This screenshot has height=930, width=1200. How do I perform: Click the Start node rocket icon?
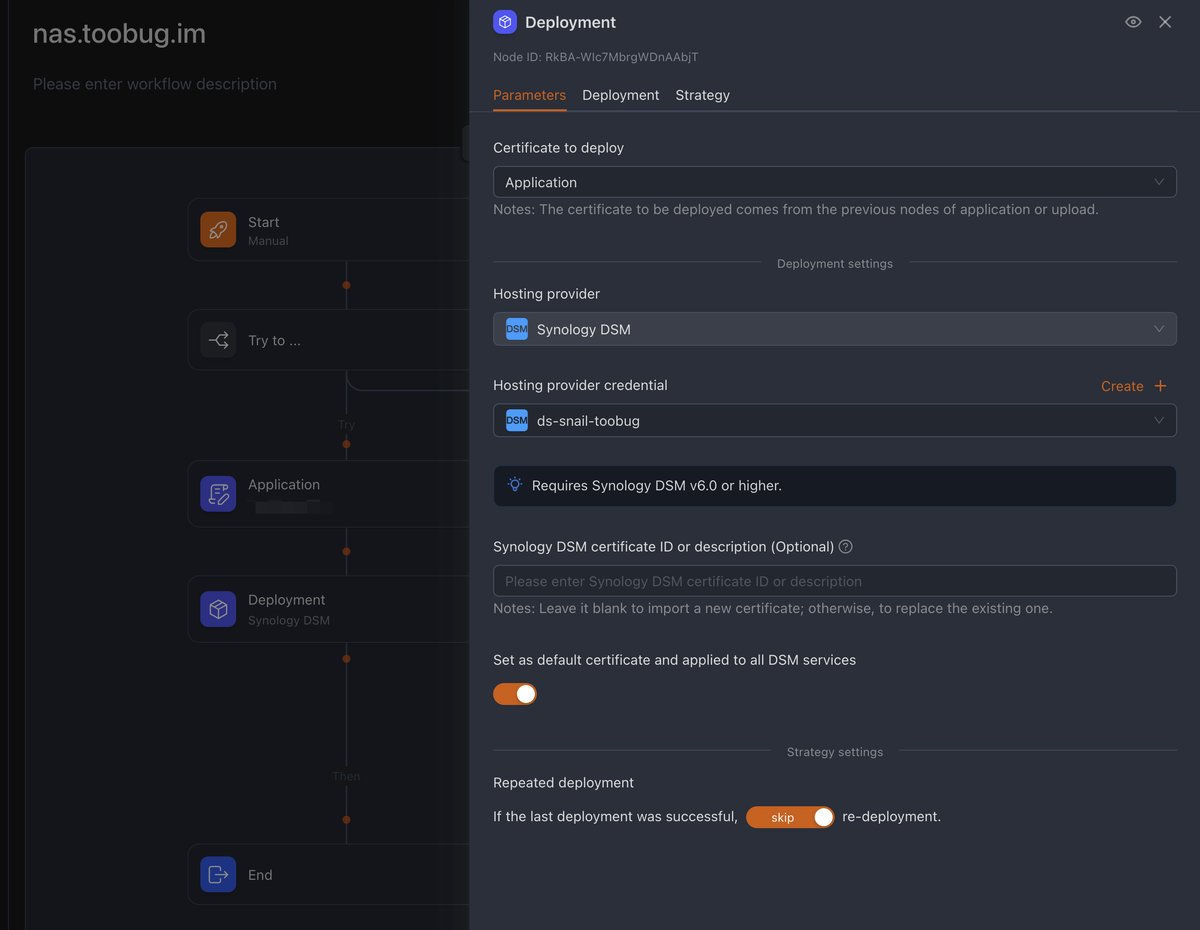[218, 229]
